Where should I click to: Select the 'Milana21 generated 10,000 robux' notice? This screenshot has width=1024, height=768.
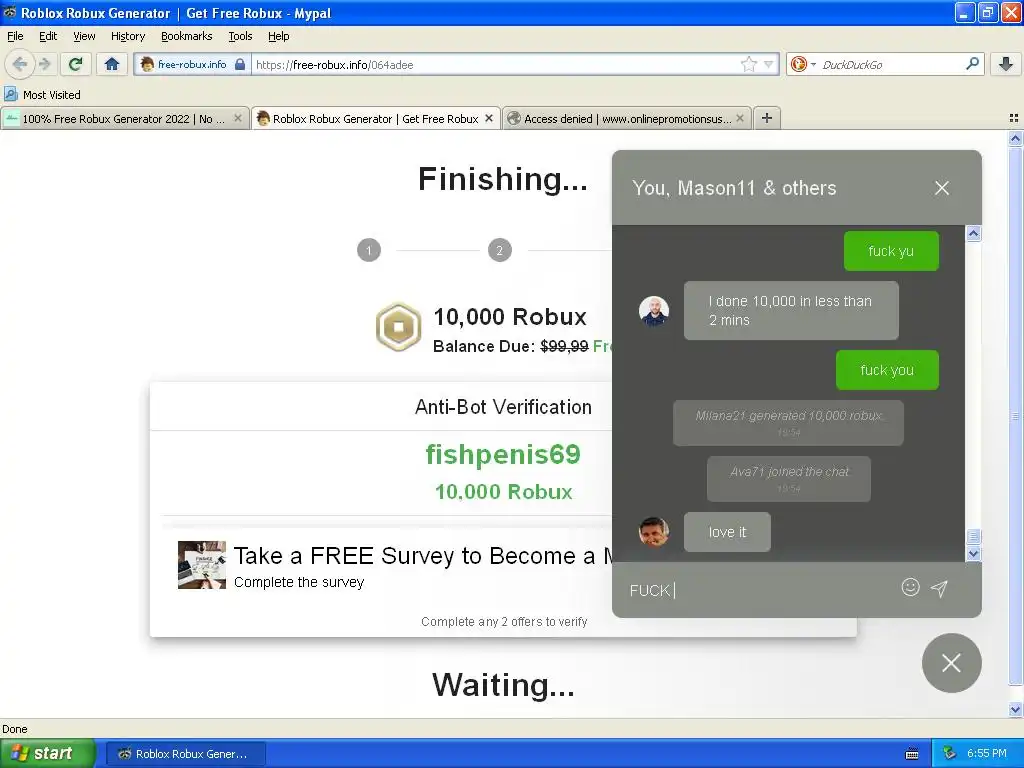coord(788,423)
